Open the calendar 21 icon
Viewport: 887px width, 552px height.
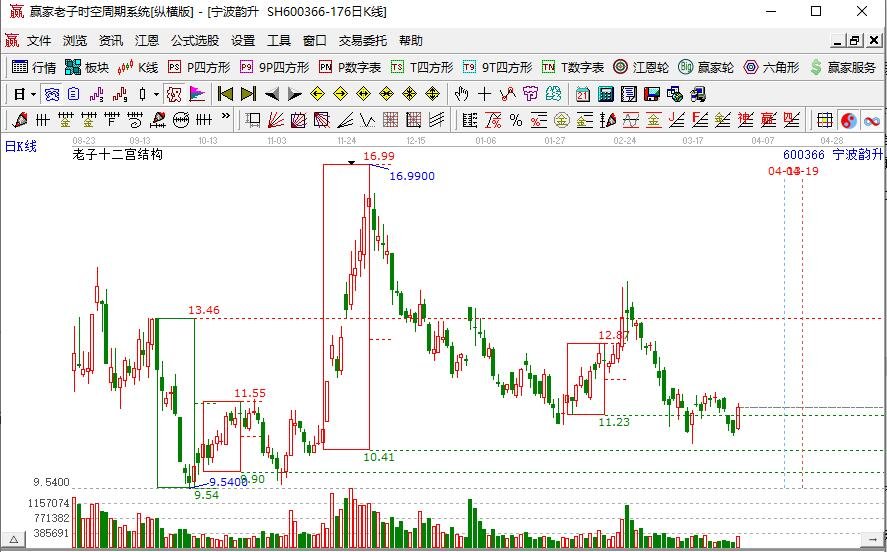tap(583, 94)
